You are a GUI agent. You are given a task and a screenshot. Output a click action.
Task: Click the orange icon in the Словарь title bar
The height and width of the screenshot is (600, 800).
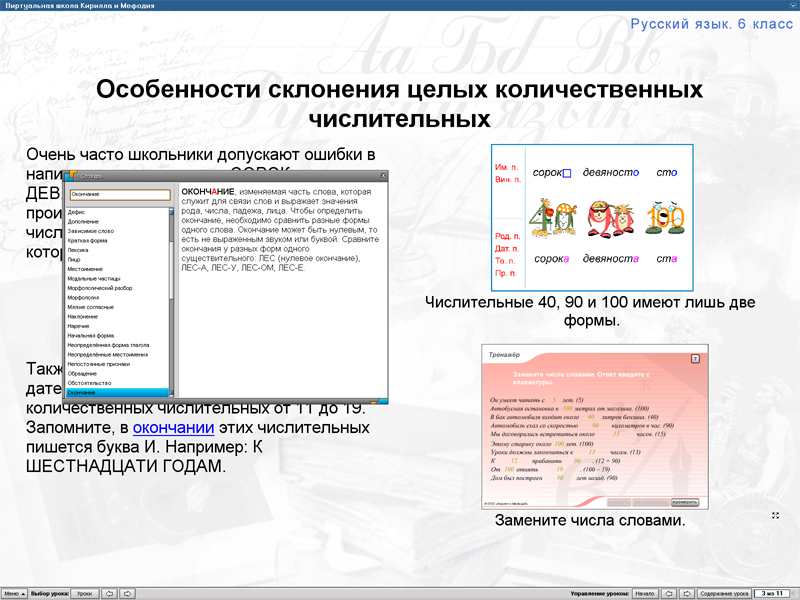[x=75, y=176]
